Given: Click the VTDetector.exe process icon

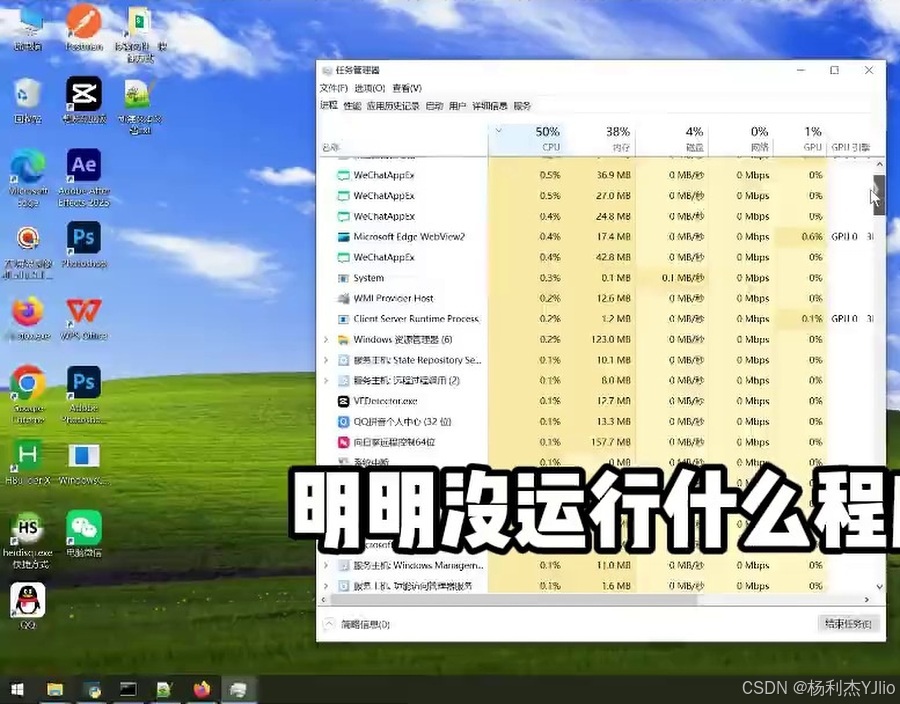Looking at the screenshot, I should 343,401.
